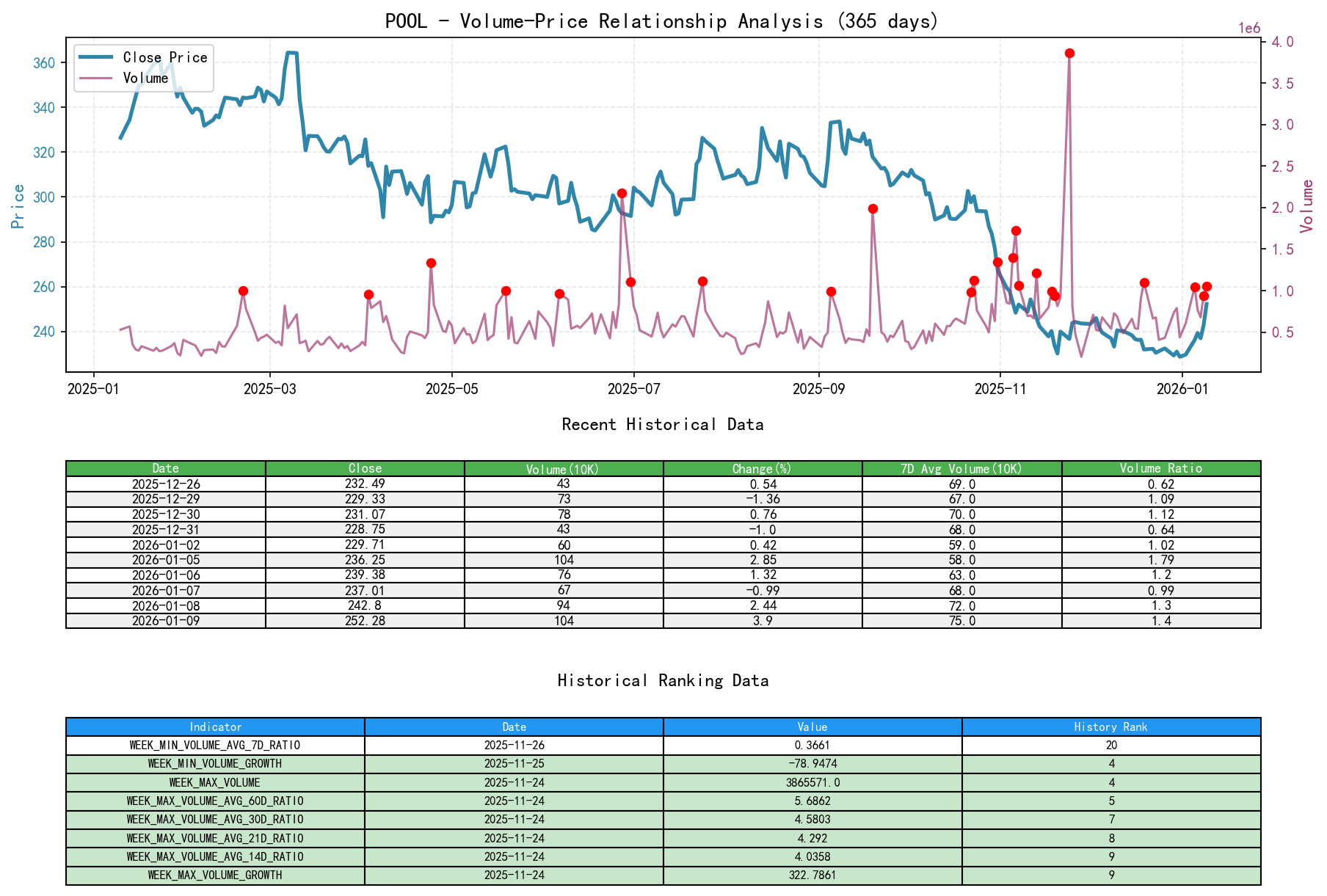The width and height of the screenshot is (1327, 896).
Task: Expand the Indicator column header
Action: pyautogui.click(x=215, y=726)
